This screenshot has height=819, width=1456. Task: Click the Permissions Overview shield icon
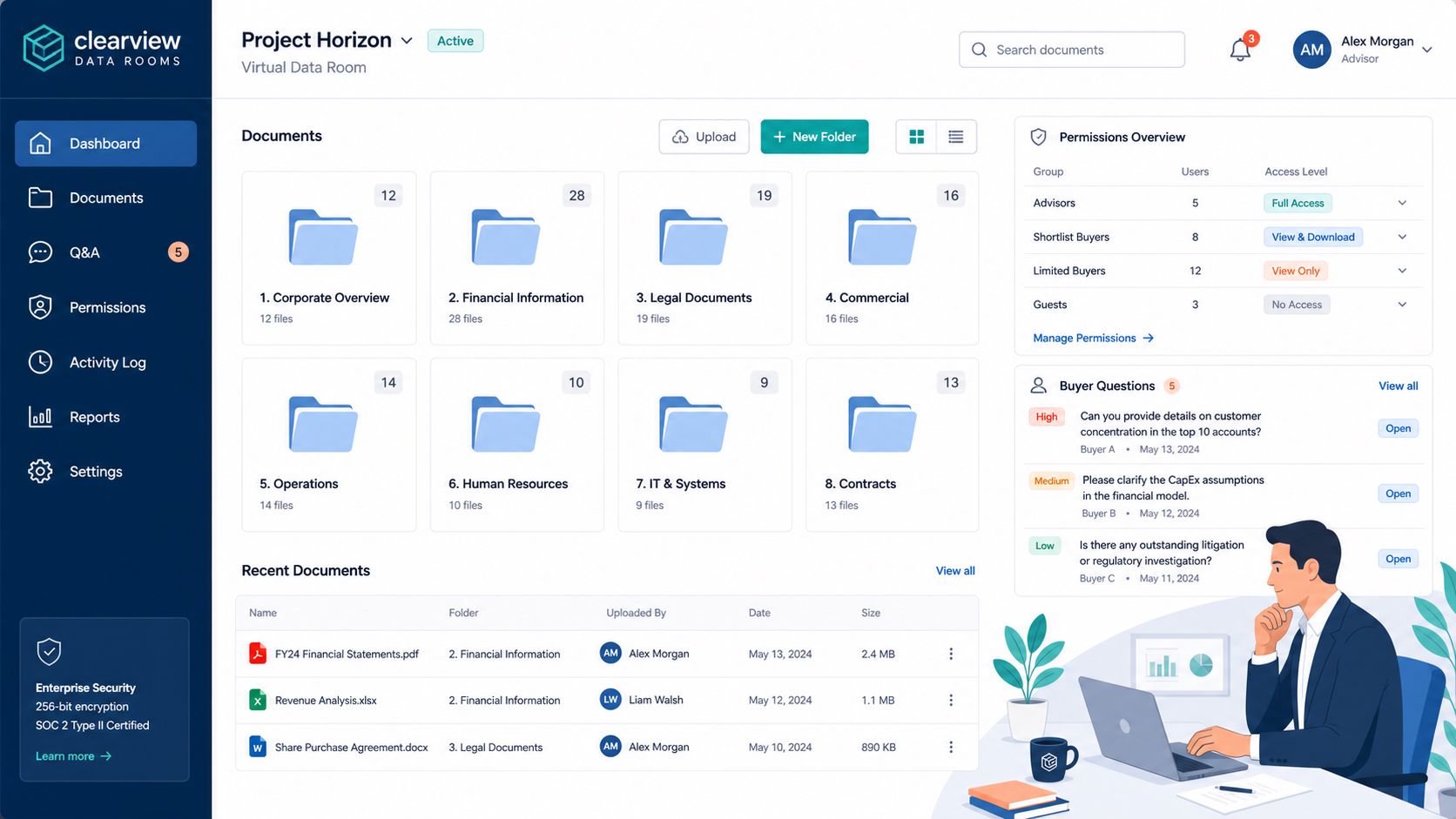click(1038, 137)
